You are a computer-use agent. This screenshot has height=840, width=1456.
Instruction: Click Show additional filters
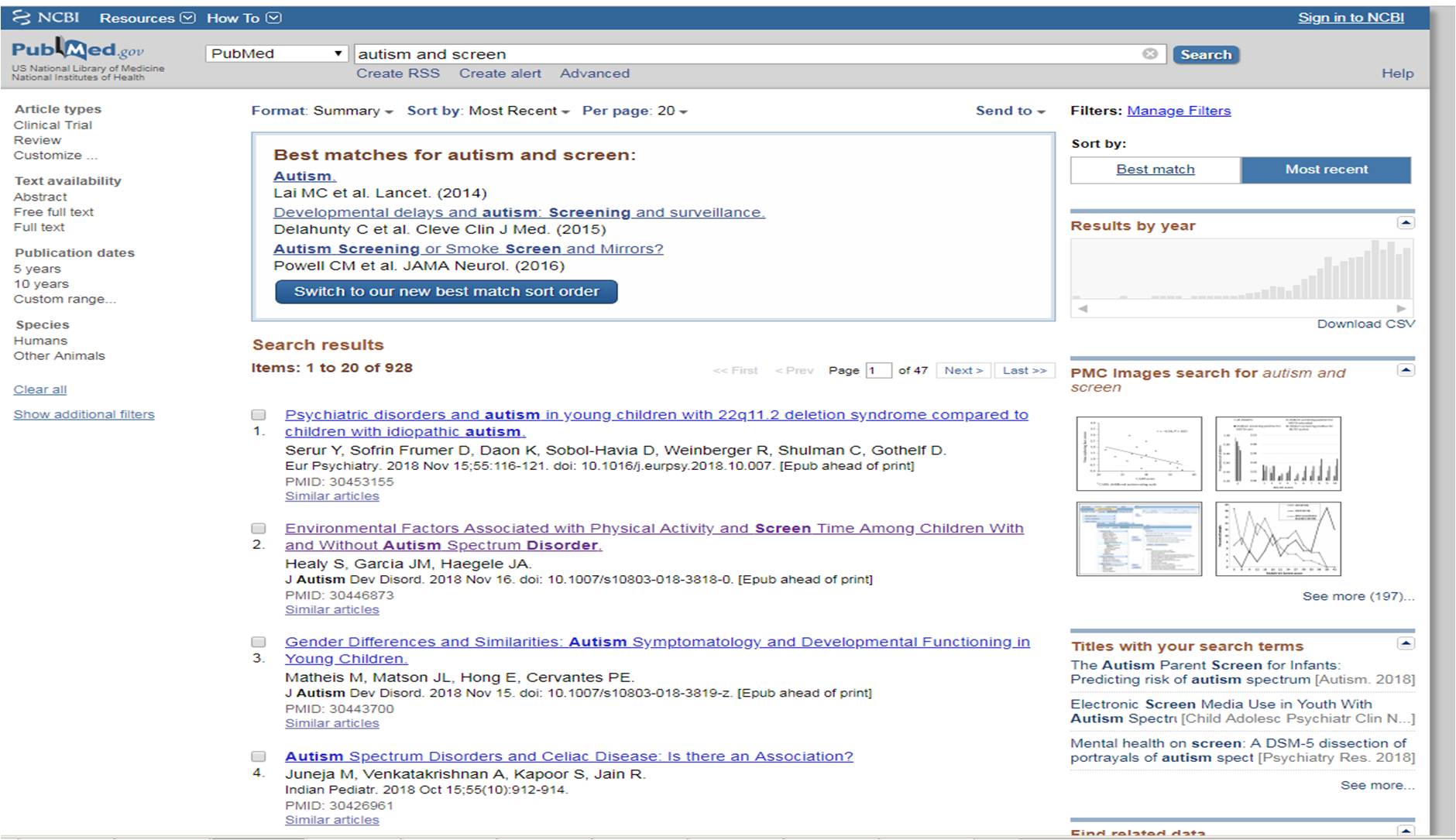click(x=84, y=414)
